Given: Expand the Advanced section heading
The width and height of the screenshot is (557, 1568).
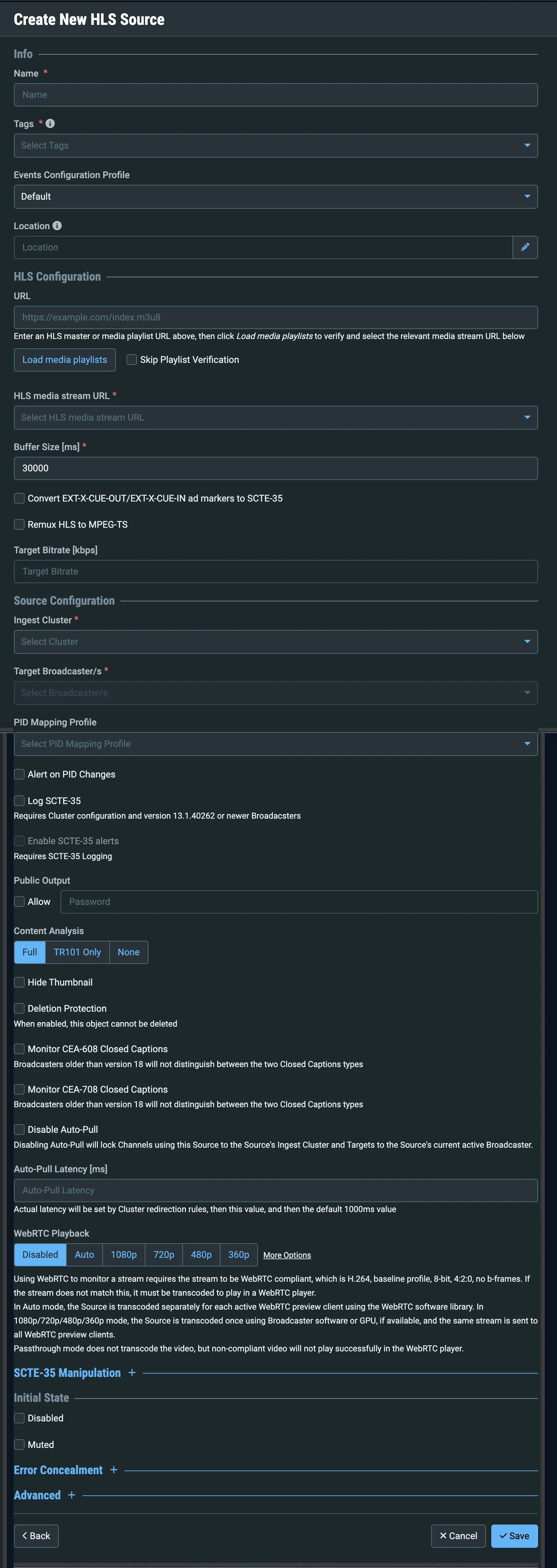Looking at the screenshot, I should (37, 1495).
